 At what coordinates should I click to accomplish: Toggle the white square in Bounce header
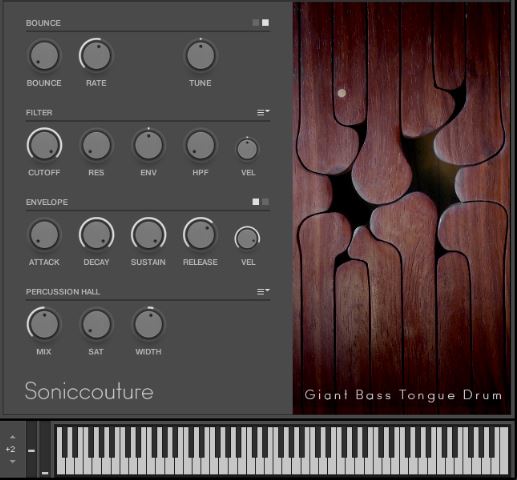[x=265, y=23]
